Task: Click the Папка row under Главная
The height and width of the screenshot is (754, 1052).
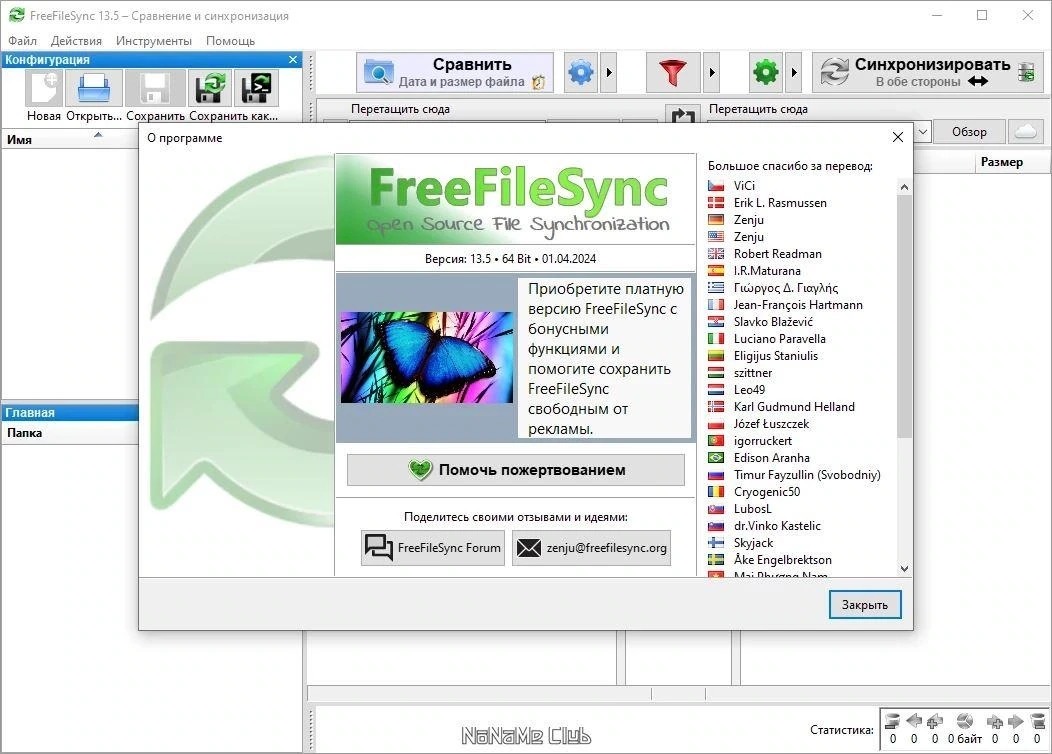Action: tap(70, 433)
